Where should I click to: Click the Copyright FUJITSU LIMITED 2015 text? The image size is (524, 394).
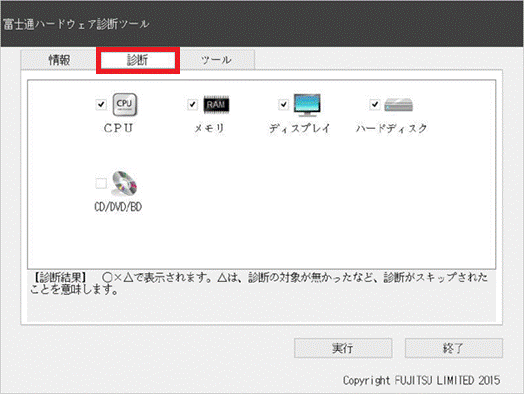(x=421, y=380)
